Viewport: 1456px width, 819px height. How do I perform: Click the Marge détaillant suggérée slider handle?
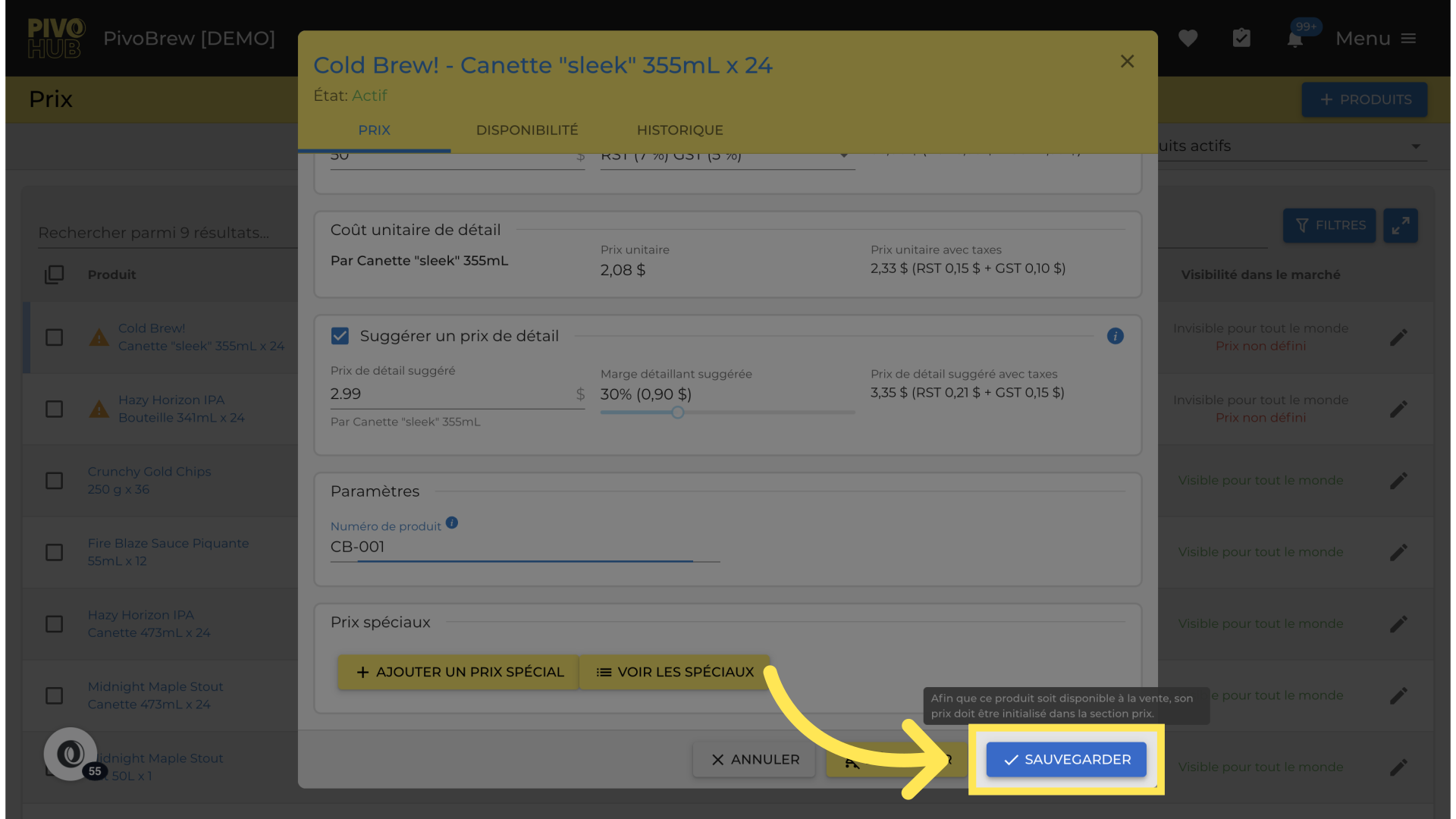(x=678, y=413)
